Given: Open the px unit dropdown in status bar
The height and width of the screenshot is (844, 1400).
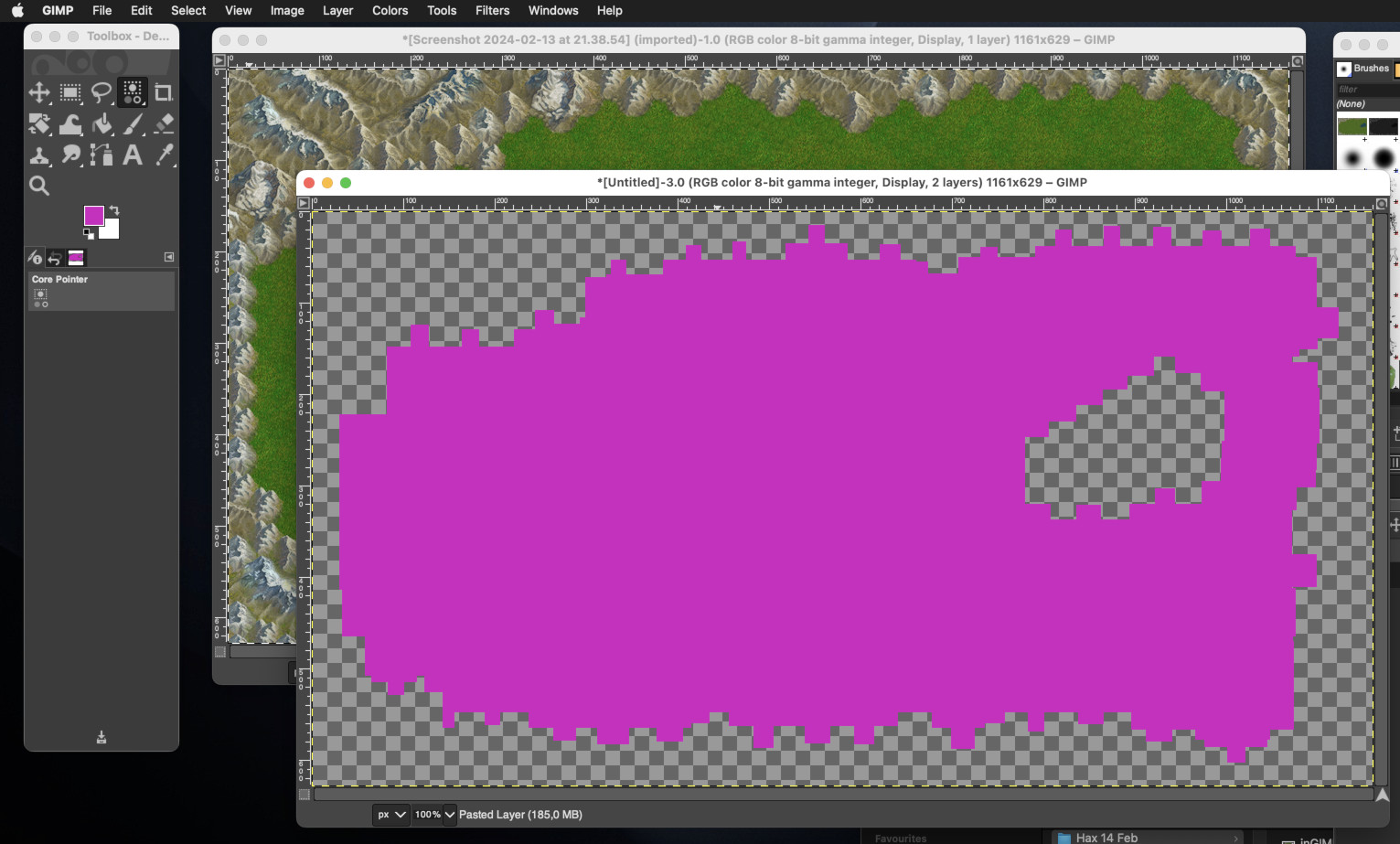Looking at the screenshot, I should coord(390,815).
